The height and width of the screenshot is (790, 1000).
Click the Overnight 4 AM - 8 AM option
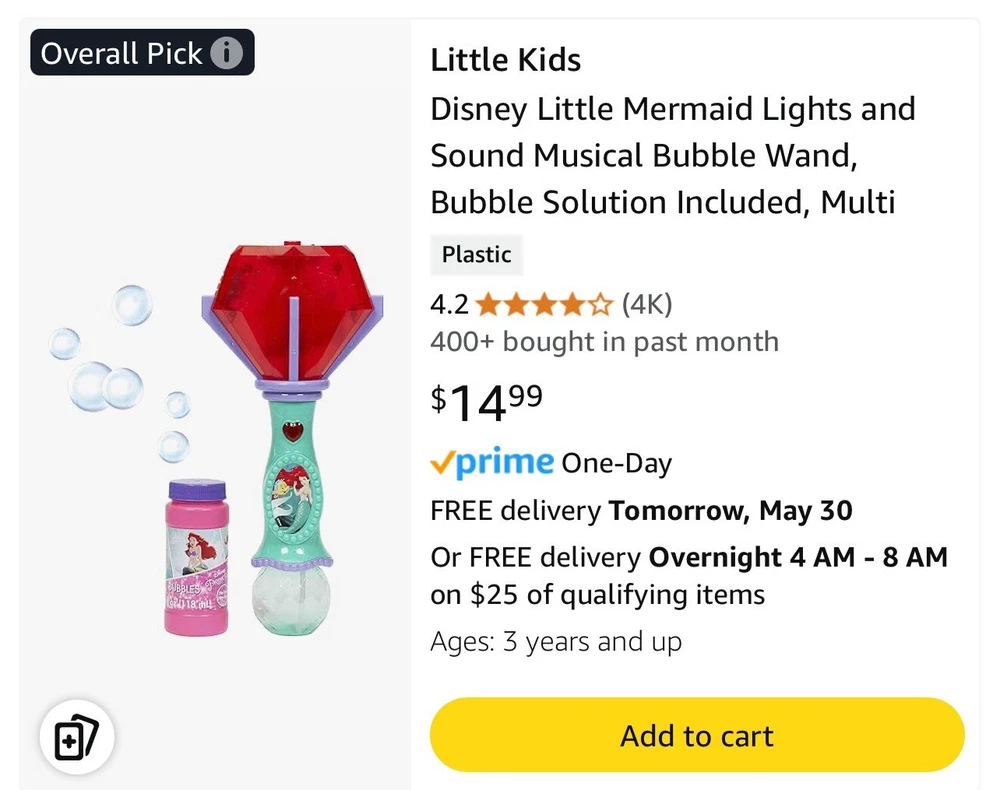(798, 557)
